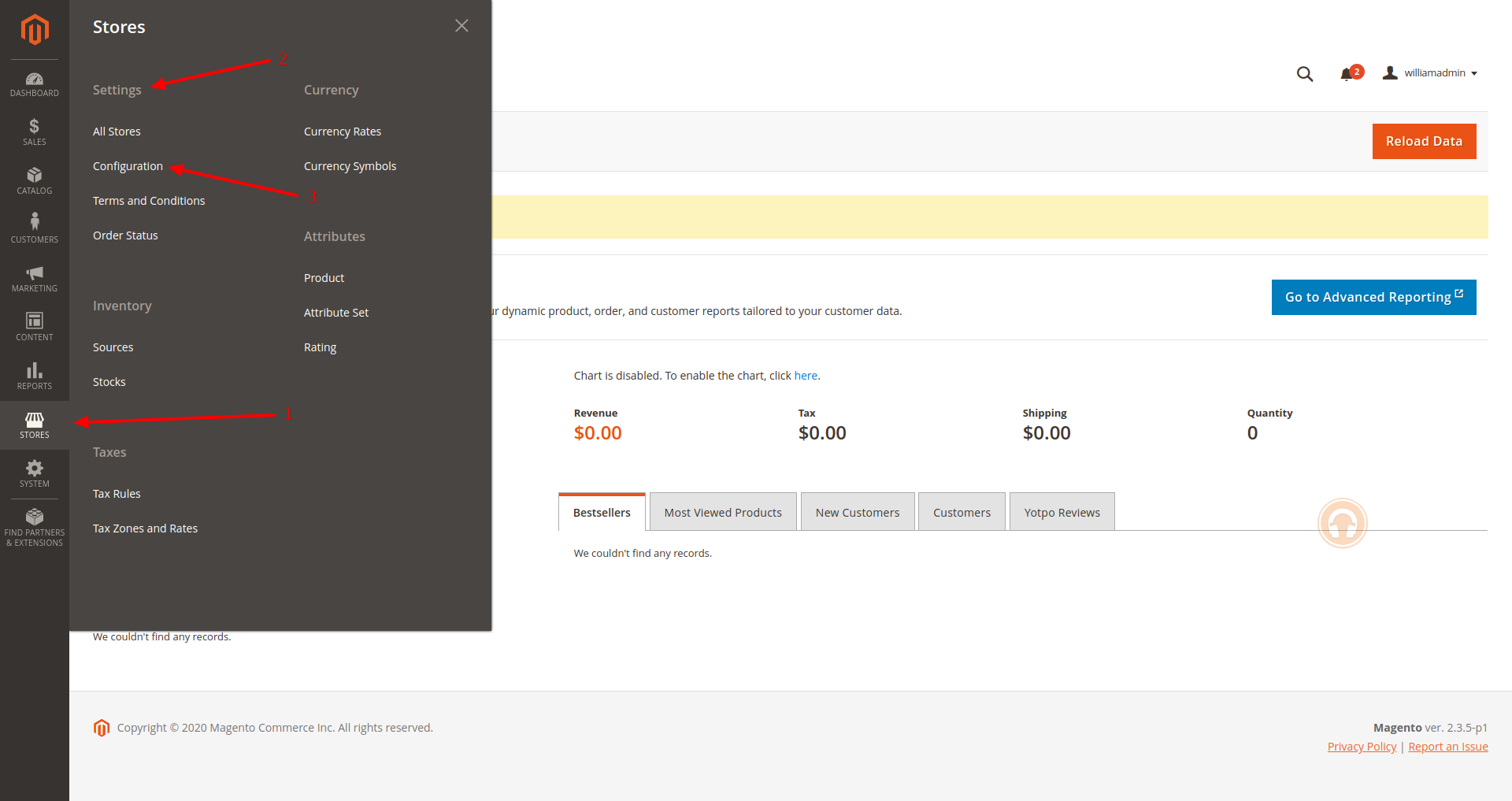Select Configuration in the Stores menu
This screenshot has width=1512, height=801.
[128, 165]
